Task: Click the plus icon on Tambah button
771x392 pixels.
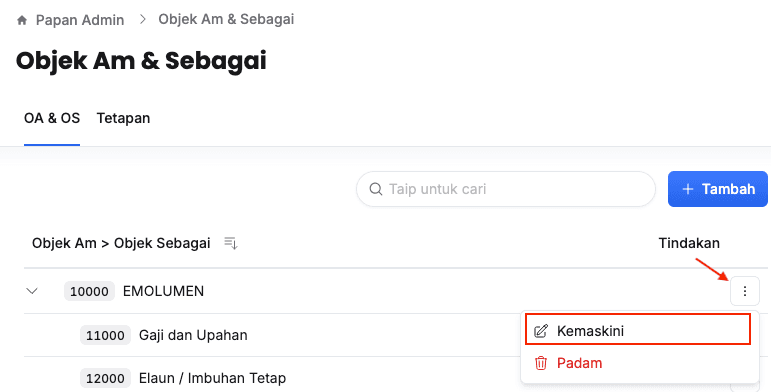Action: pos(688,189)
